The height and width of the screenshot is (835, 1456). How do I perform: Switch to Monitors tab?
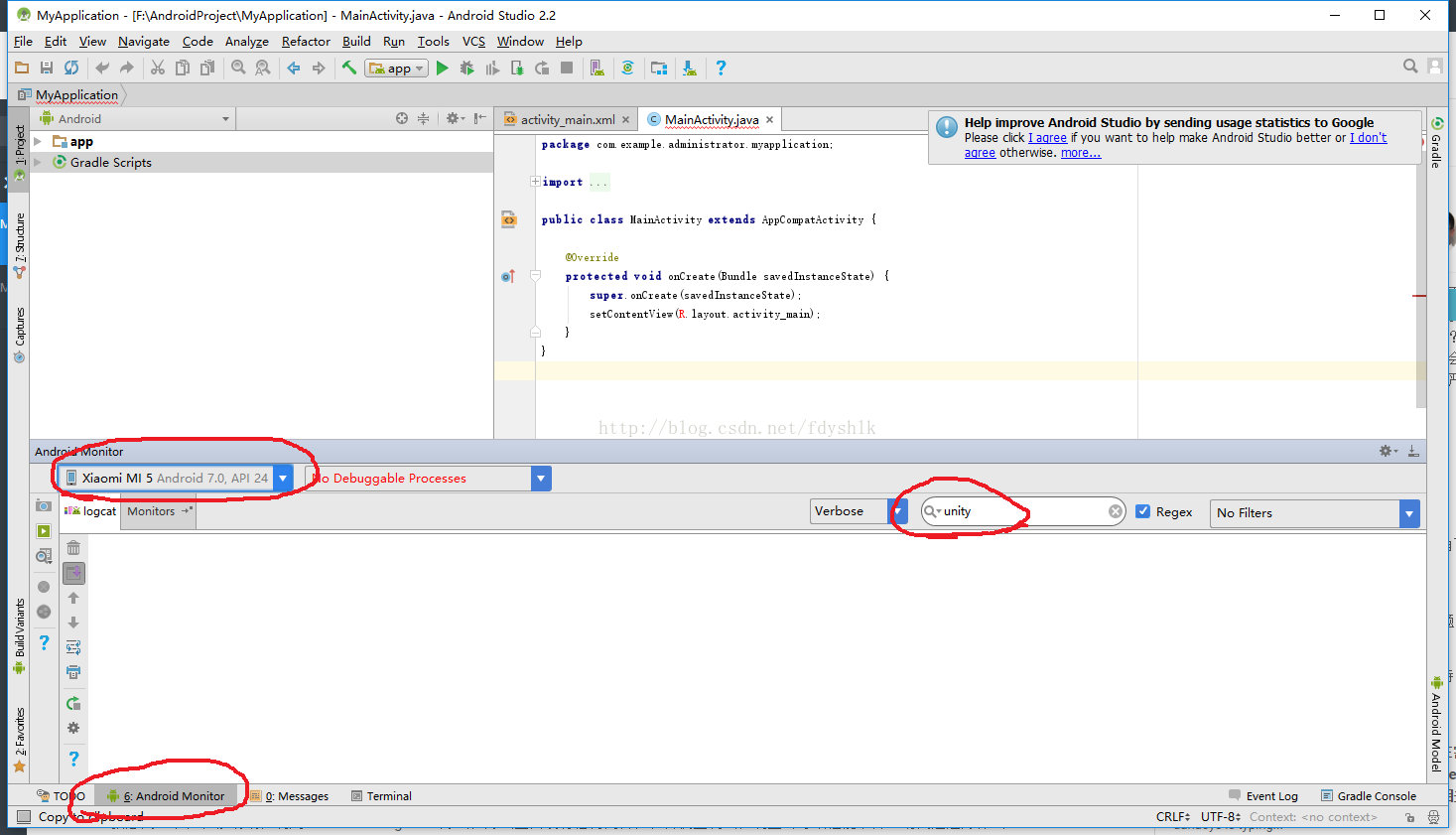click(x=160, y=511)
